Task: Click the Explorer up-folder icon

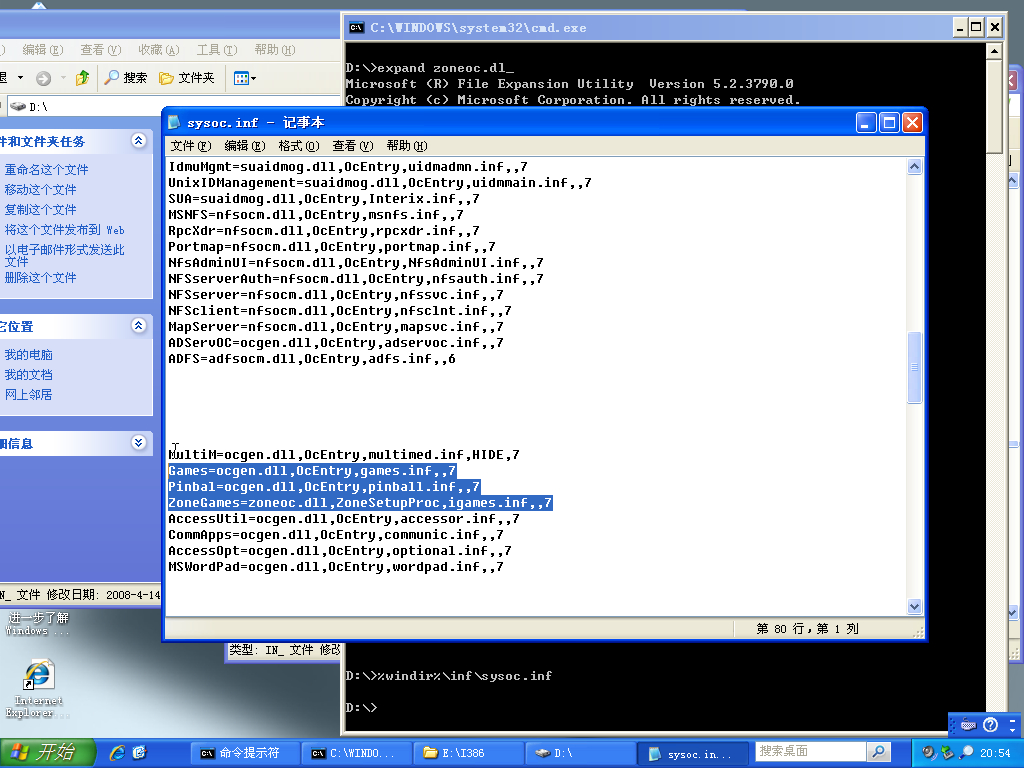Action: pos(82,78)
